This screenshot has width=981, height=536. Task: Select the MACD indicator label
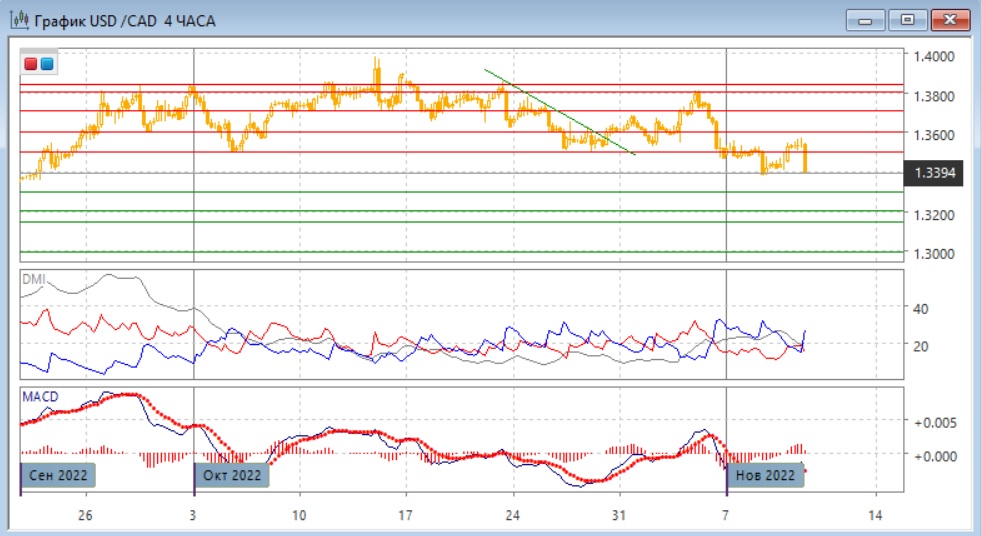pyautogui.click(x=40, y=397)
